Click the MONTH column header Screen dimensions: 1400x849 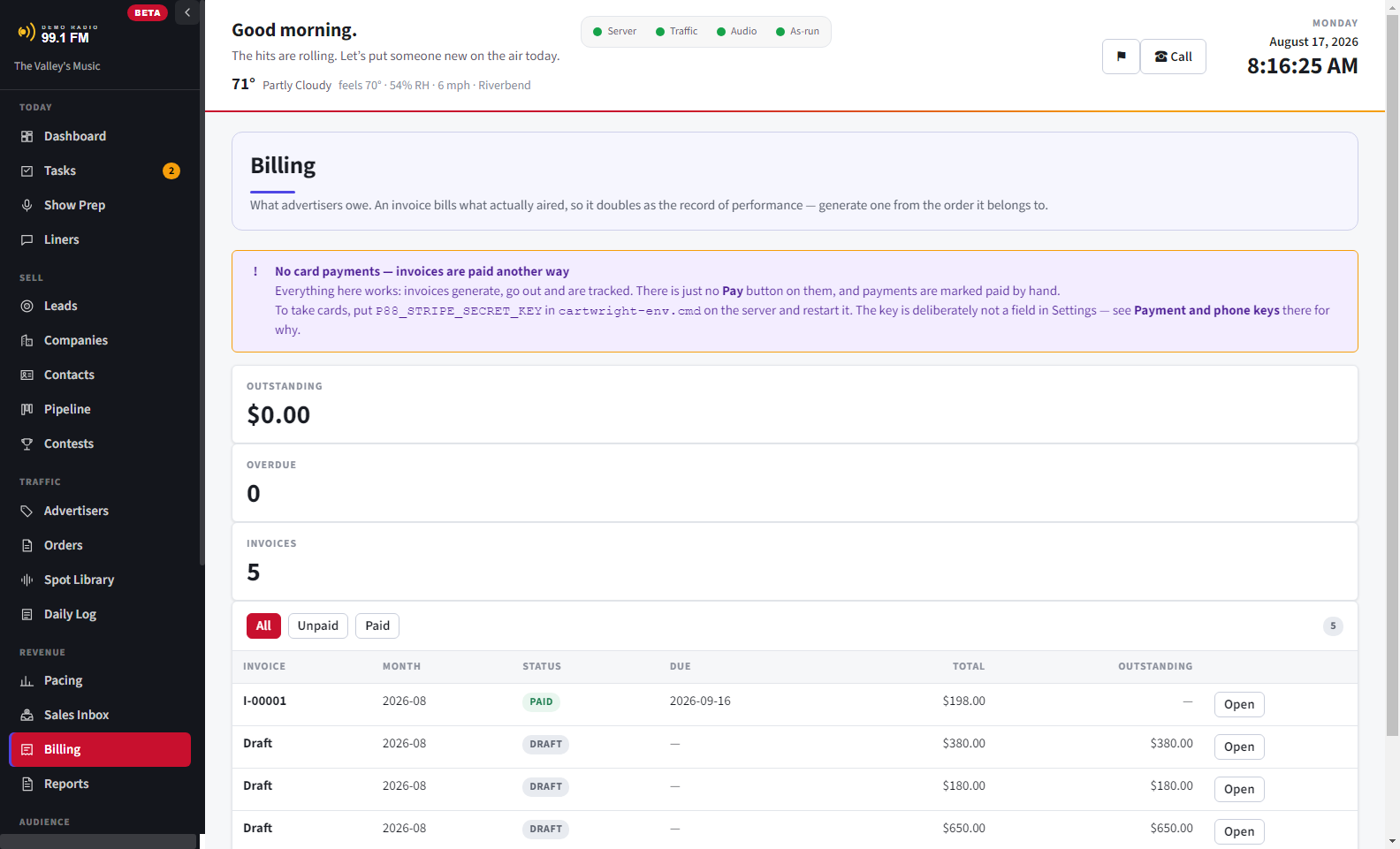(x=401, y=666)
